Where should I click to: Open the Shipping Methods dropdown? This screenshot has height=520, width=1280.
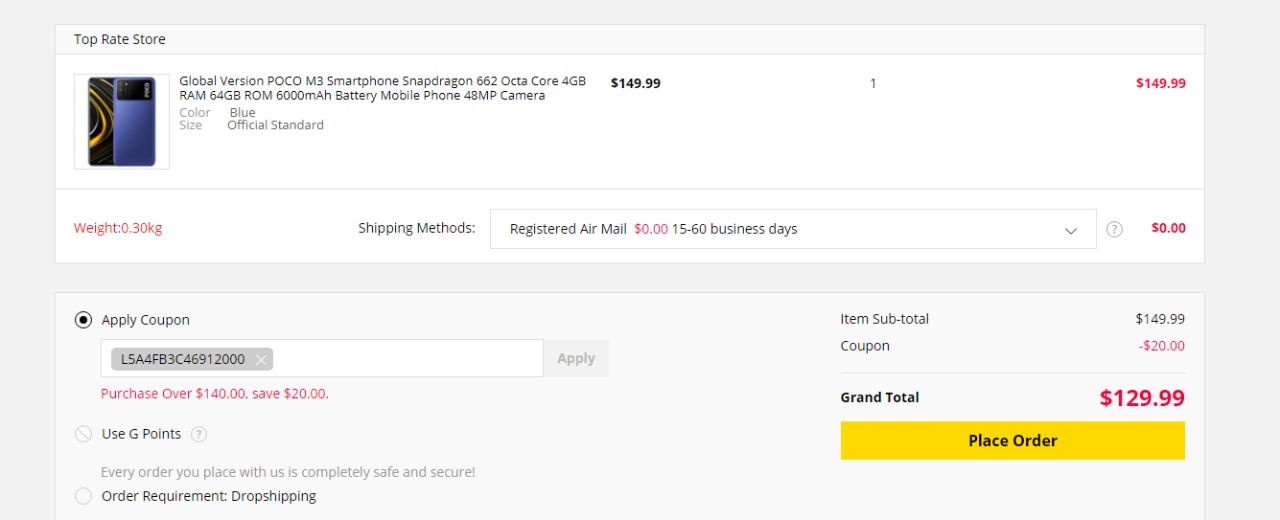point(793,229)
